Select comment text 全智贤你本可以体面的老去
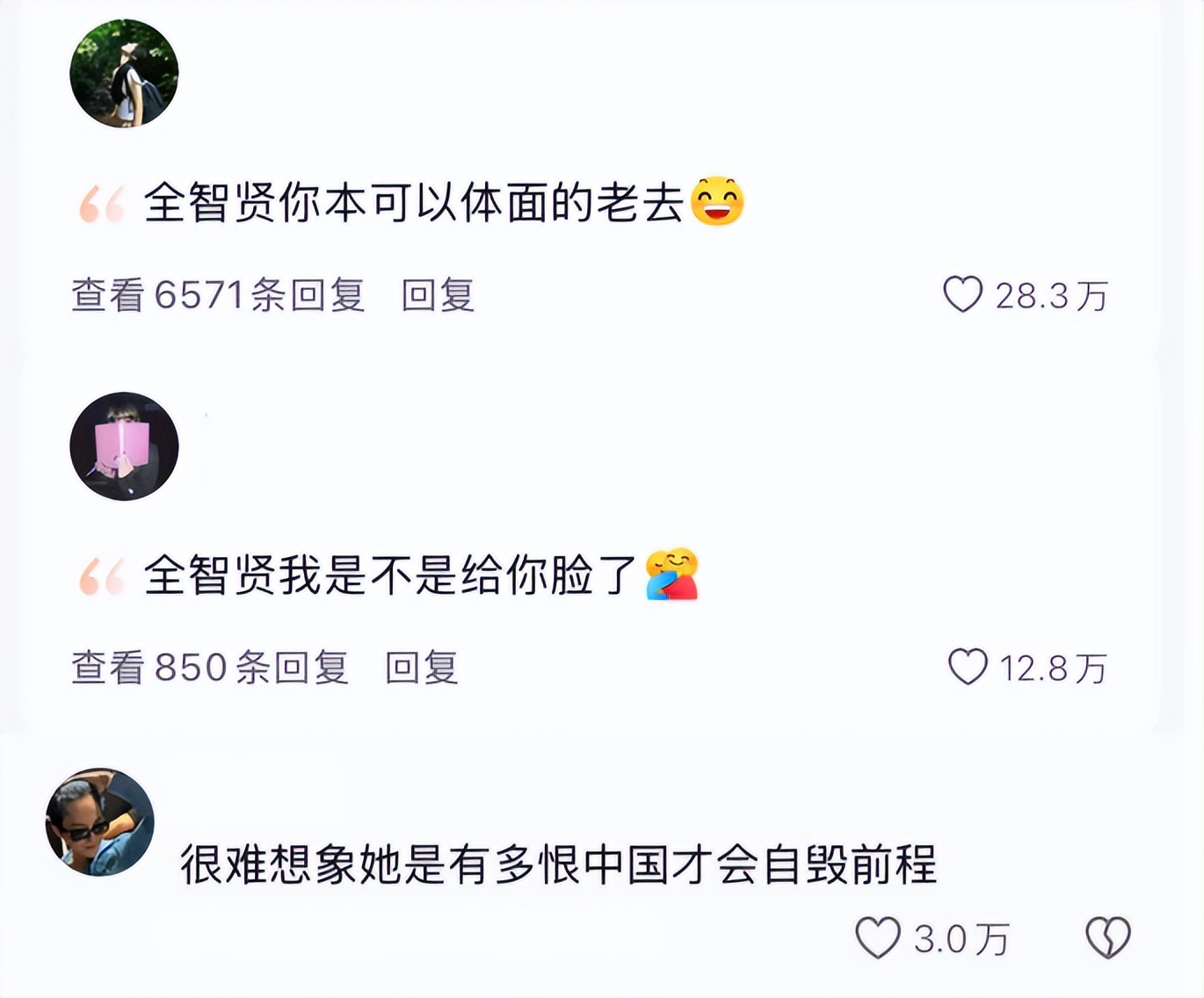Viewport: 1204px width, 998px height. (414, 203)
